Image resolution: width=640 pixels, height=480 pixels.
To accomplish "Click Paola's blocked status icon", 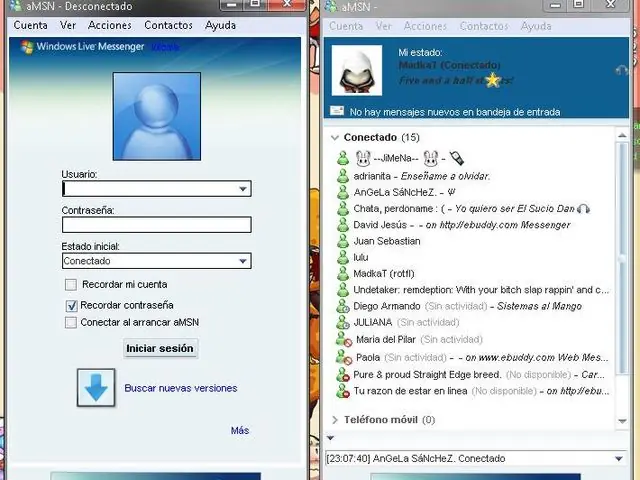I will tap(344, 358).
